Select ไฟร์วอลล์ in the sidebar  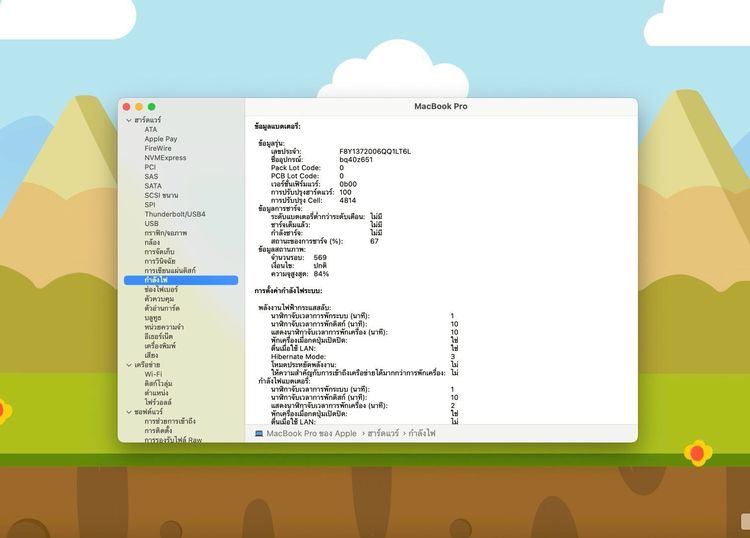point(160,402)
